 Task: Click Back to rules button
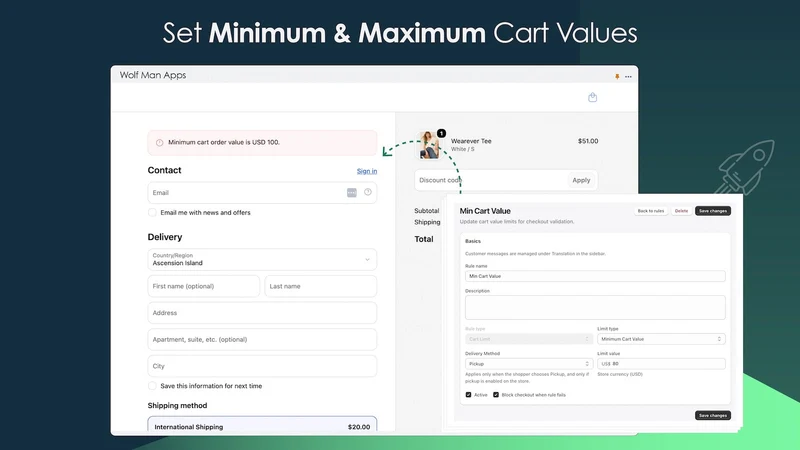651,211
